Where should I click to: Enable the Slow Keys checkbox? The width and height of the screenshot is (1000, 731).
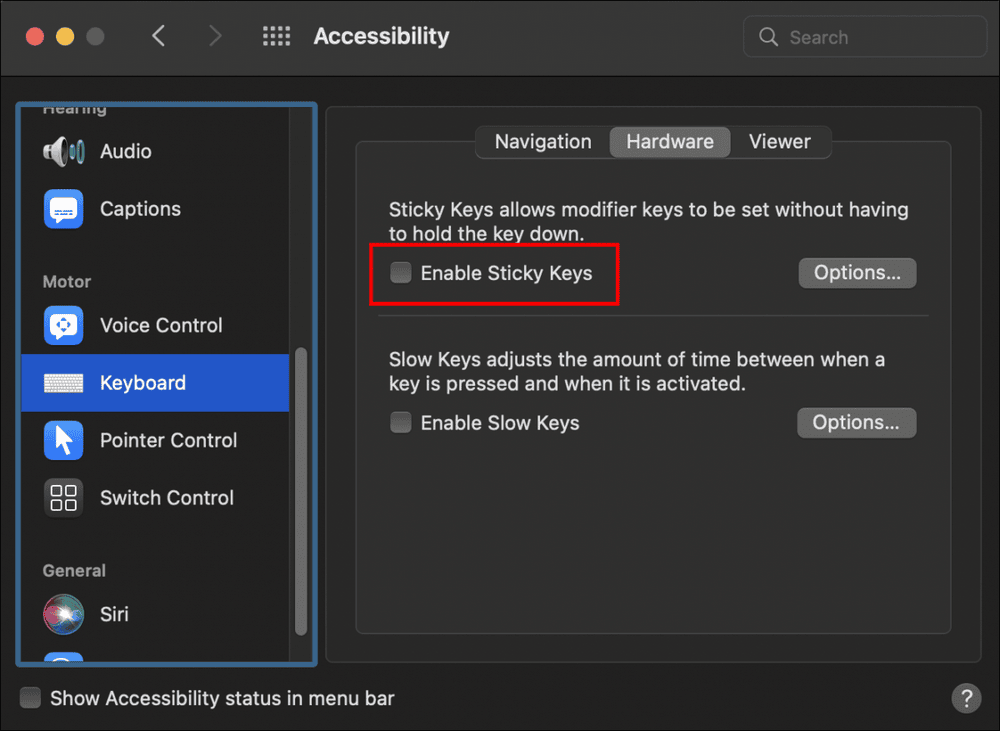click(401, 423)
